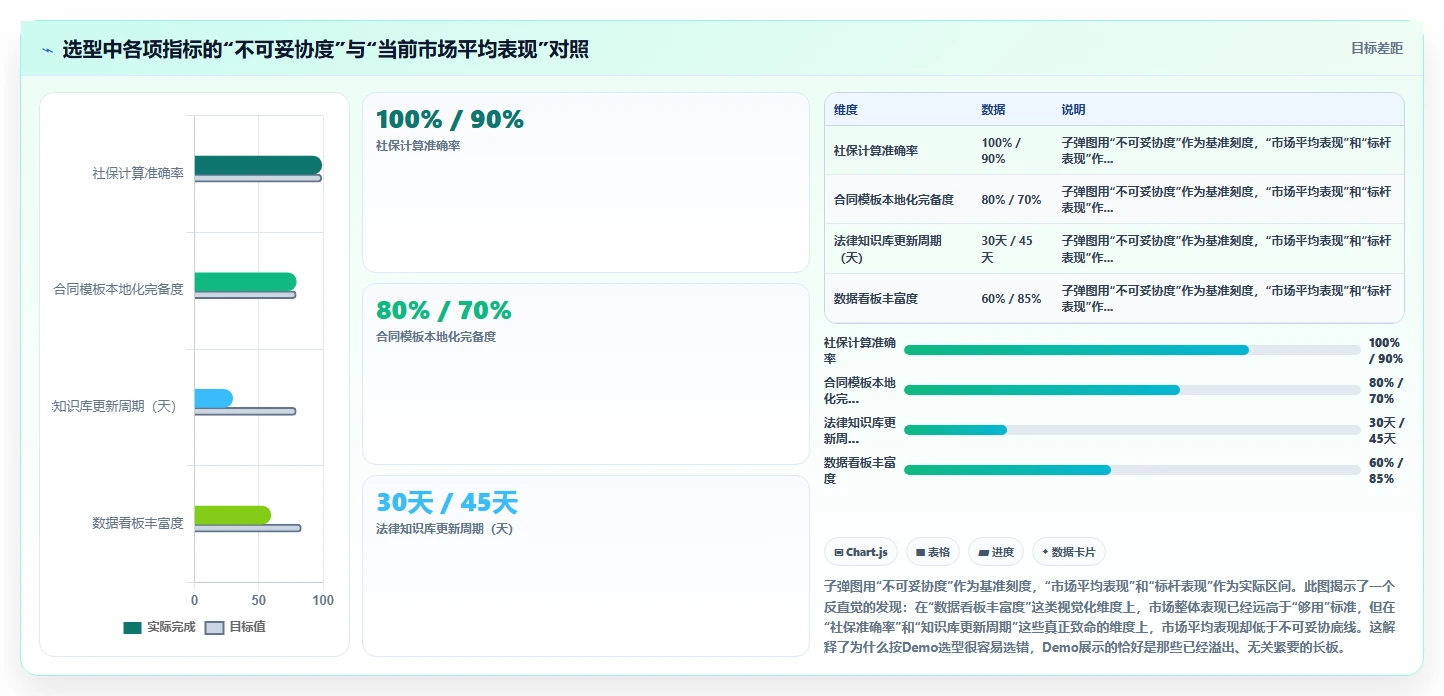The image size is (1444, 696).
Task: Open the 30天 / 45天 data card
Action: (585, 566)
